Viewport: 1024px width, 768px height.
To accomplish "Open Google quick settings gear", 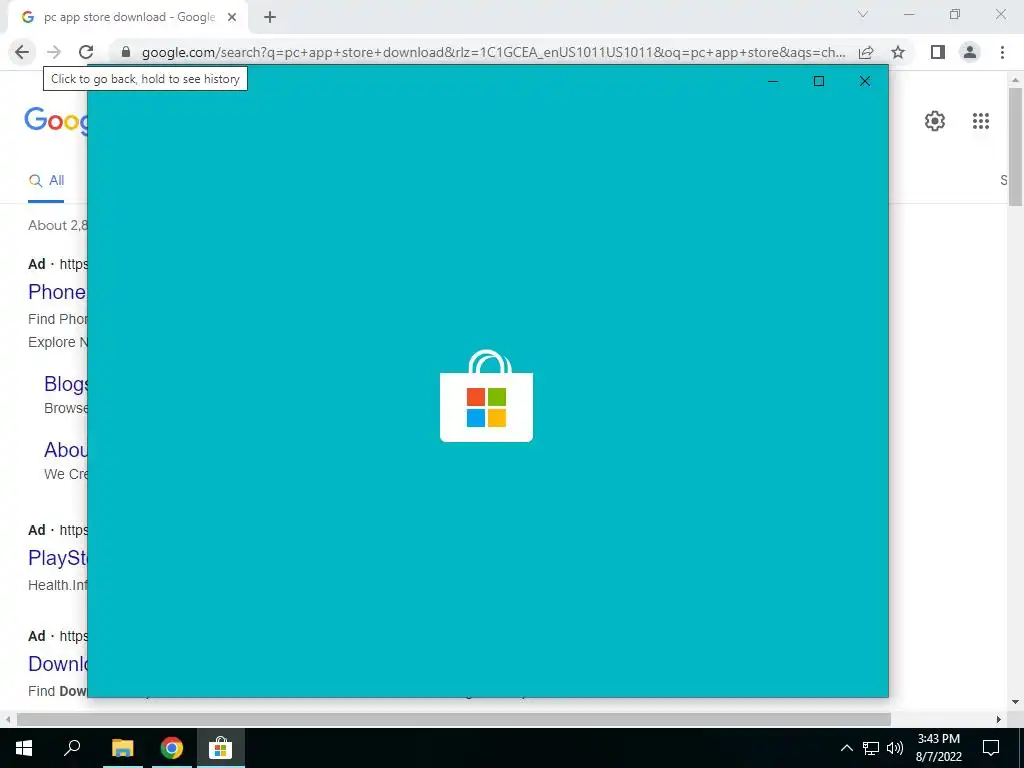I will [x=935, y=121].
